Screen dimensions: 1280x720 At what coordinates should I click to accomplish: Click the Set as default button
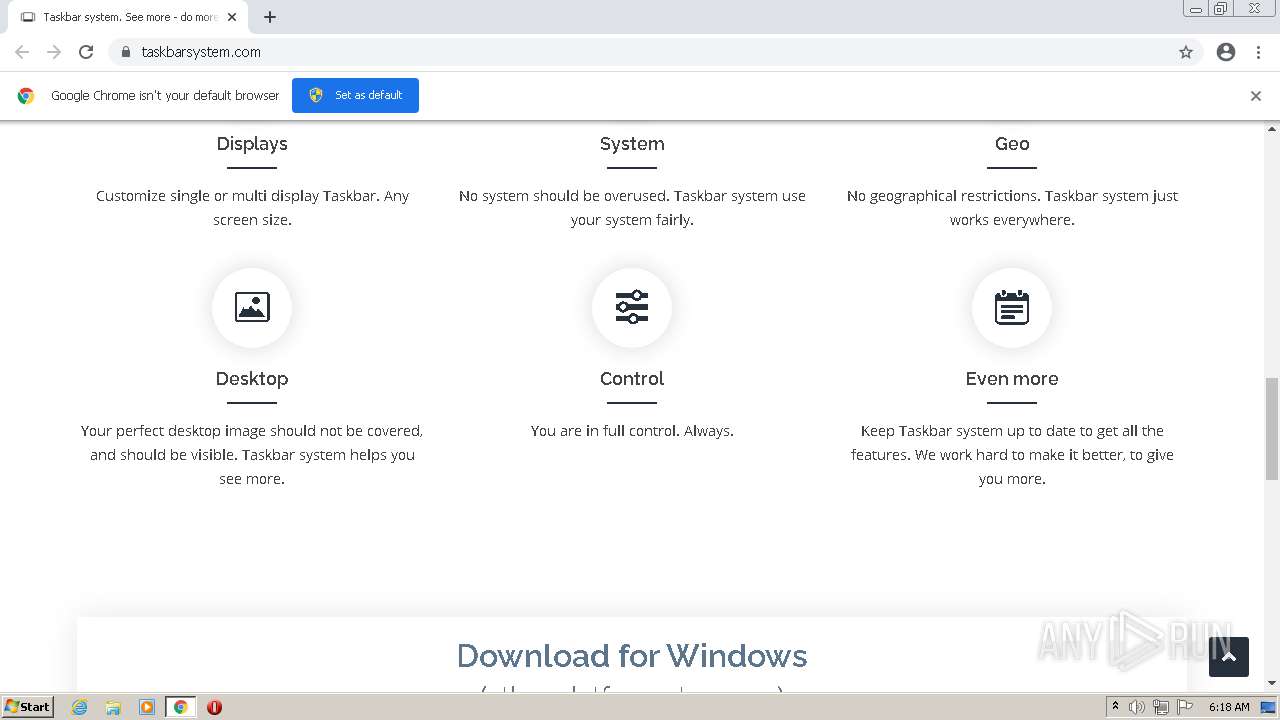tap(355, 95)
